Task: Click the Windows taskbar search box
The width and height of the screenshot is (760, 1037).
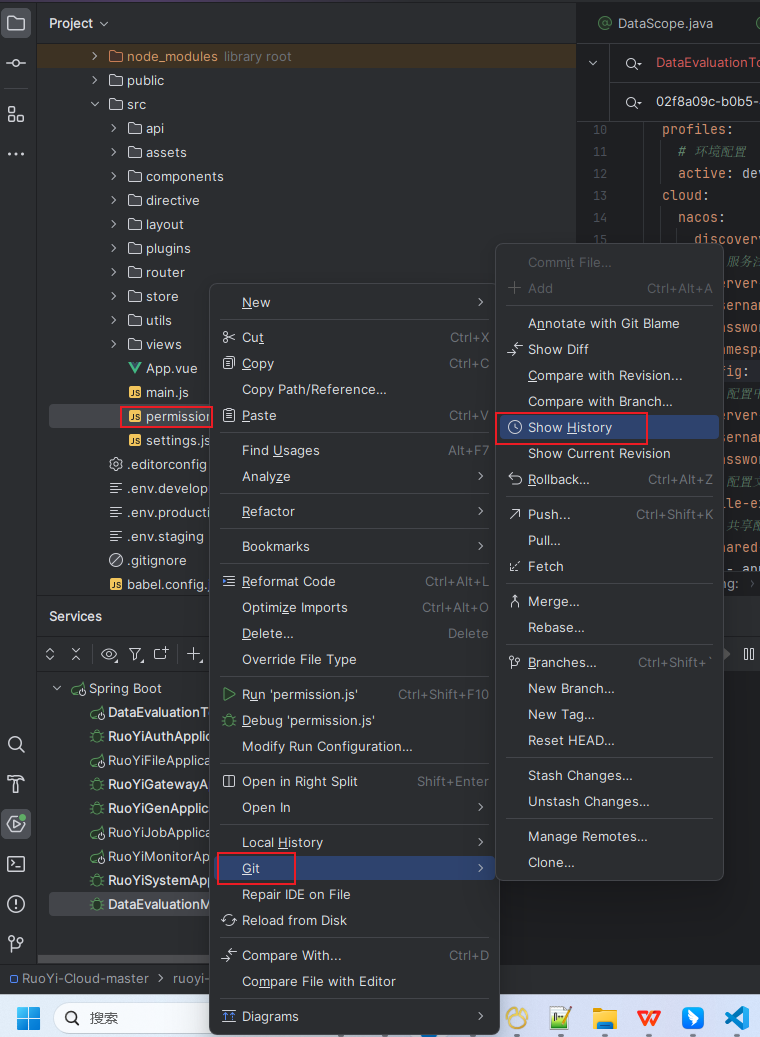Action: pos(132,1018)
